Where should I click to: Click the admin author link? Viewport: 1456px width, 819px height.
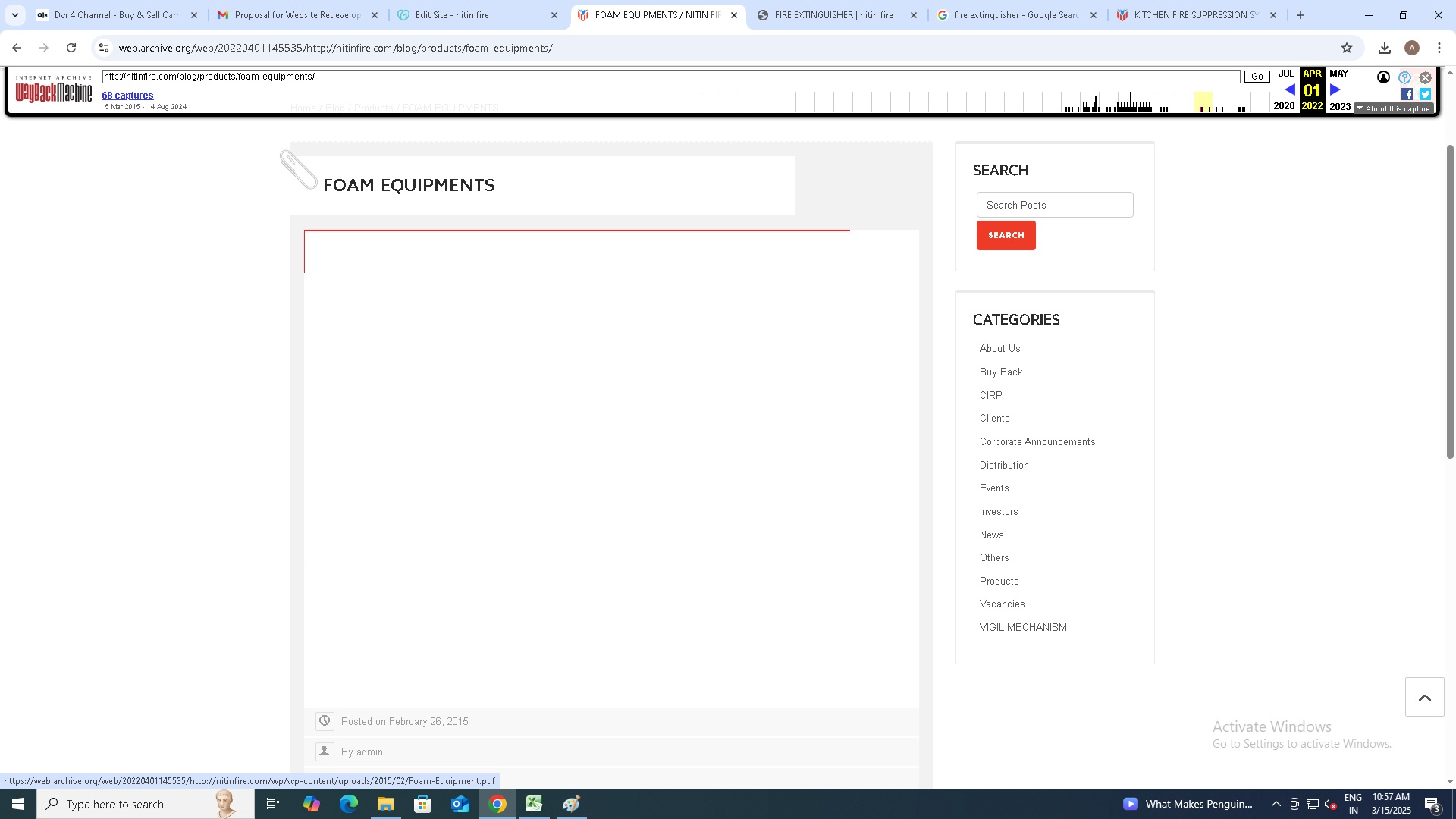369,752
